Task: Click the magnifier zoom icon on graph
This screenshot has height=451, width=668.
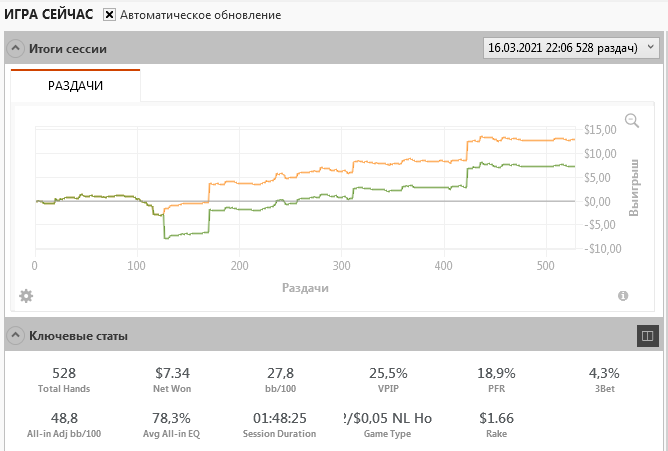Action: pyautogui.click(x=631, y=121)
